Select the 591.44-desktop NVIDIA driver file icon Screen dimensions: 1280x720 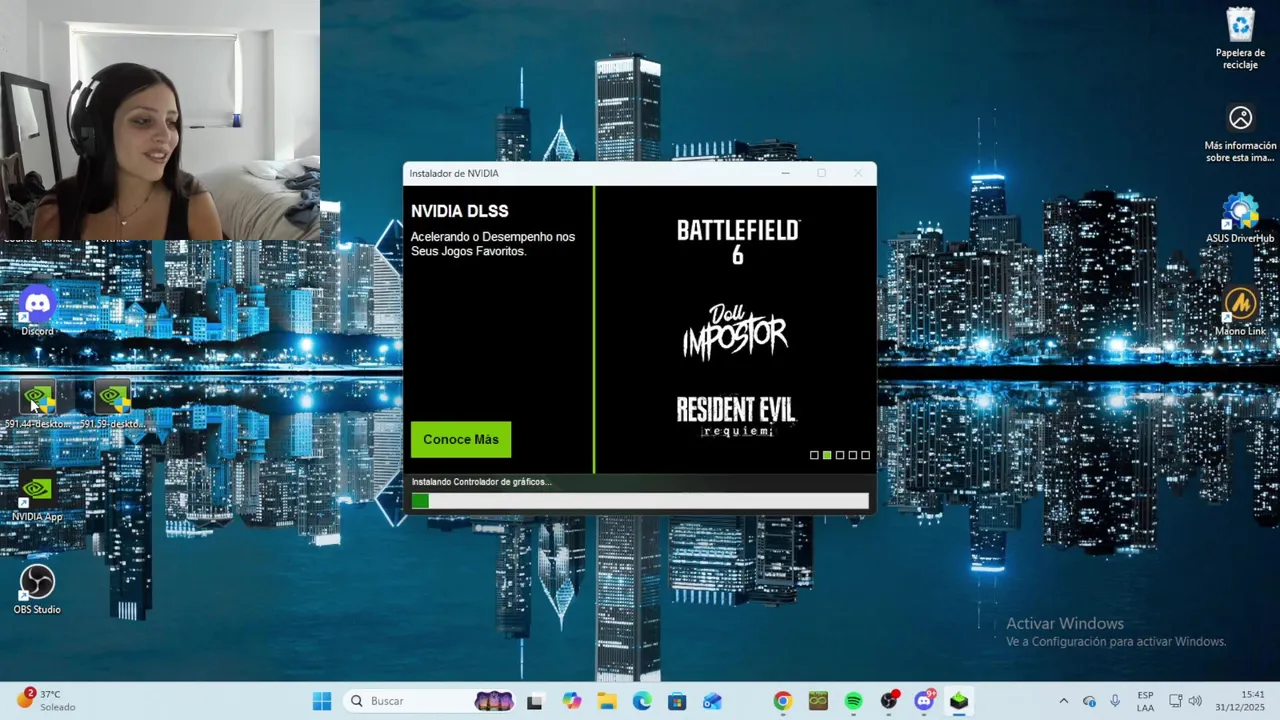[x=38, y=406]
